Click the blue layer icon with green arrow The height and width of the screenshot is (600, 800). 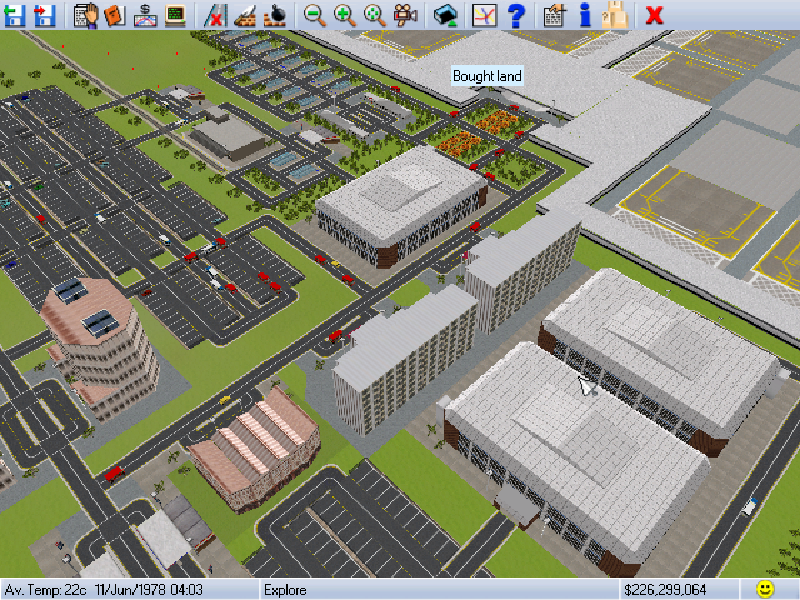445,14
